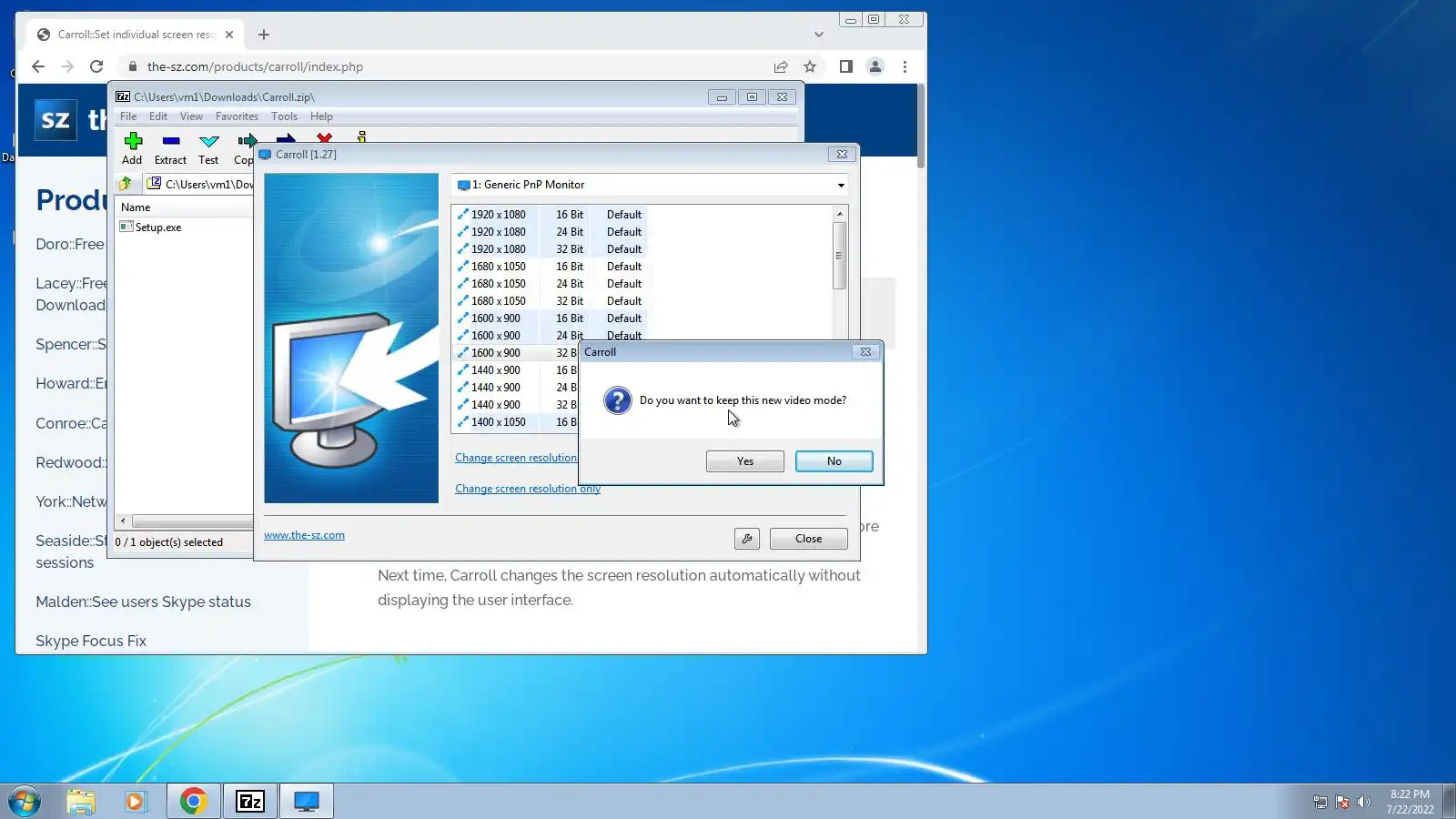This screenshot has height=819, width=1456.
Task: View site information padlock icon
Action: coord(133,66)
